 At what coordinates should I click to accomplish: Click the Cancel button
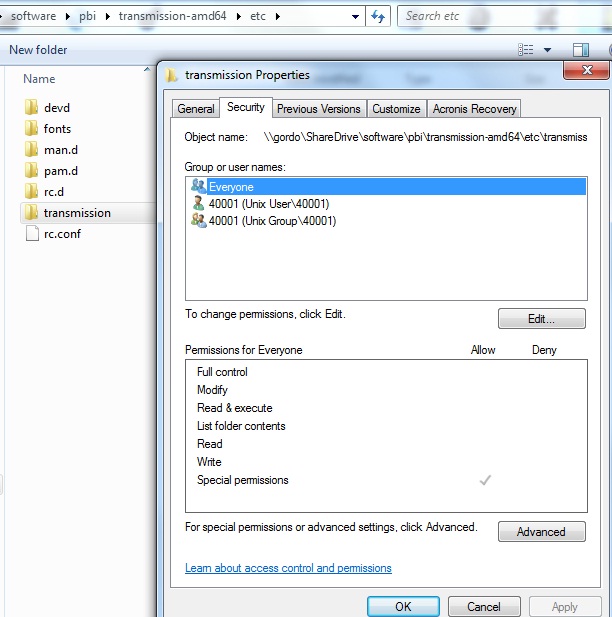coord(484,606)
